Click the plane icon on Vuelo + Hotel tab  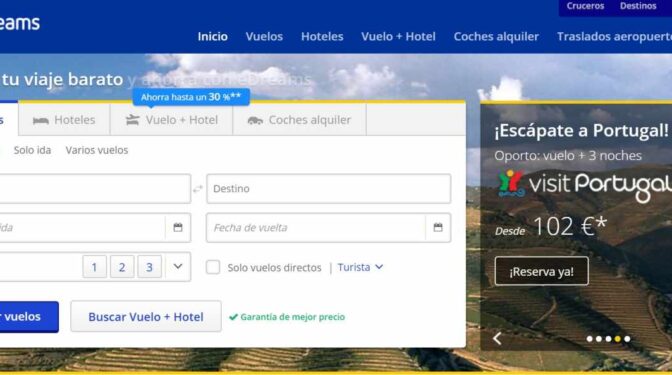click(x=133, y=120)
